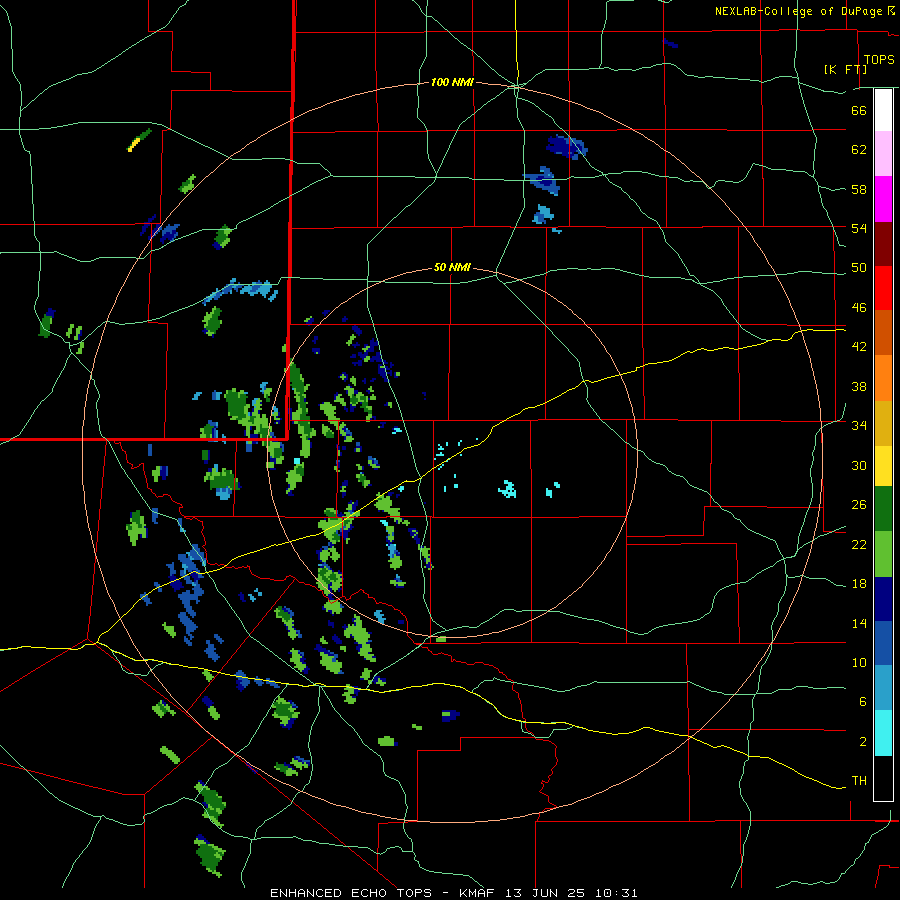Click the "NEXLAB-College of DuPage" credit text
The width and height of the screenshot is (900, 900).
[798, 11]
